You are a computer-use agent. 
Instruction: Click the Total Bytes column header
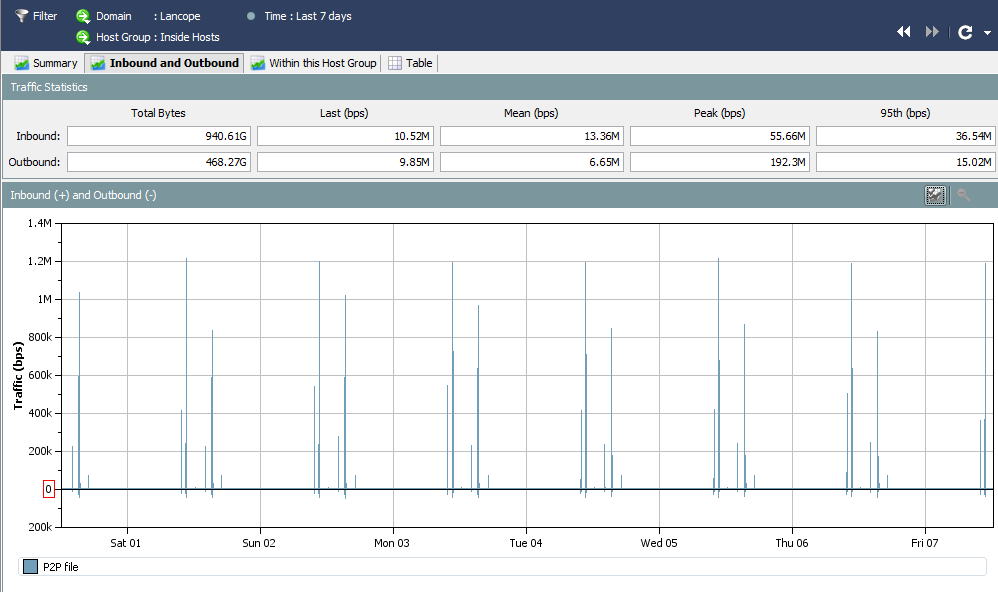pos(158,113)
